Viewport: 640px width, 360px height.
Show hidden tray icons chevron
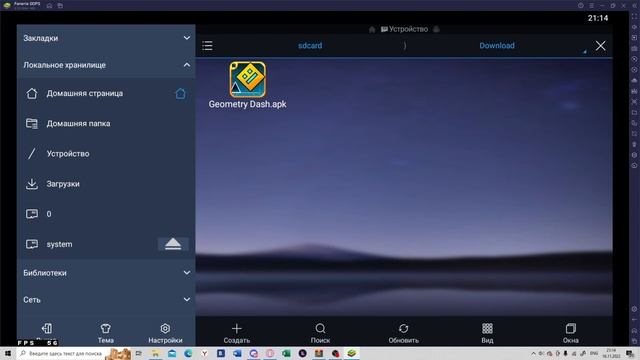(533, 353)
